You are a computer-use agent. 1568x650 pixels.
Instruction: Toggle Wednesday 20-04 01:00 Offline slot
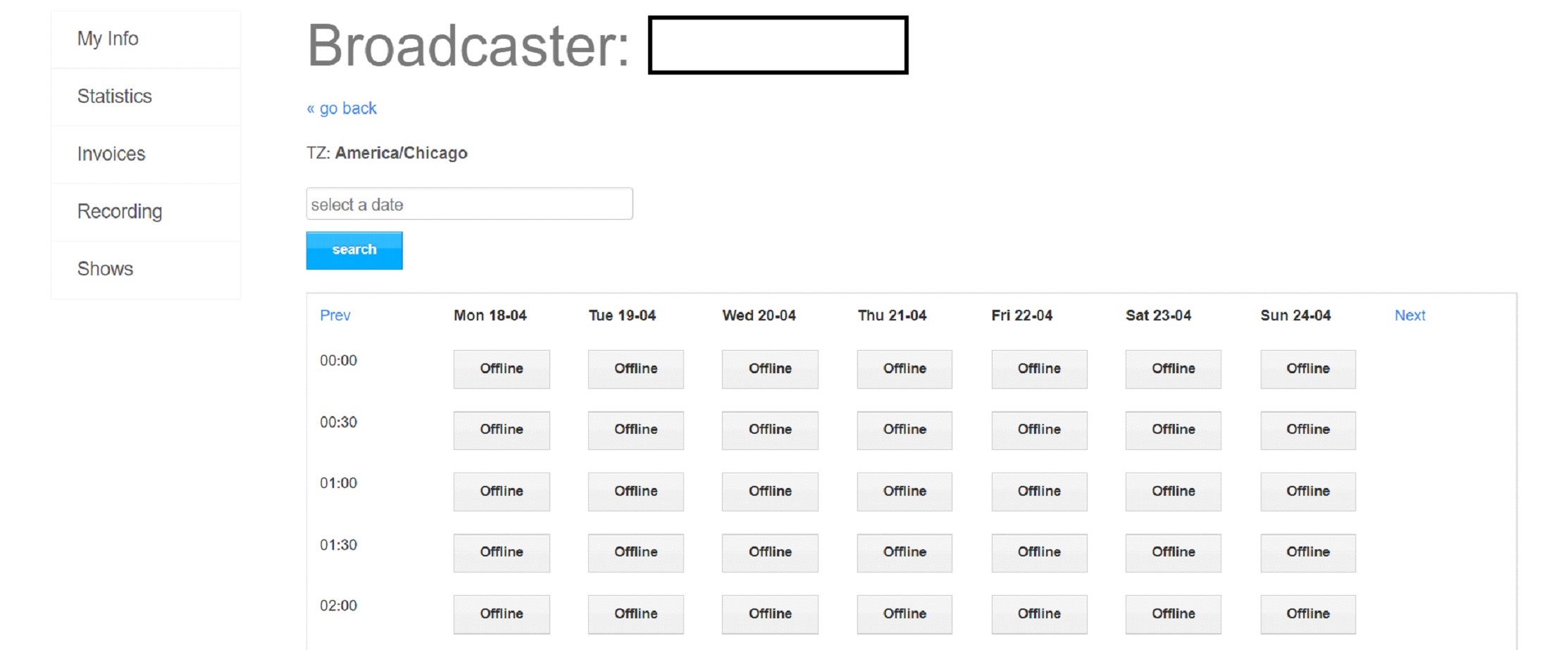tap(770, 492)
